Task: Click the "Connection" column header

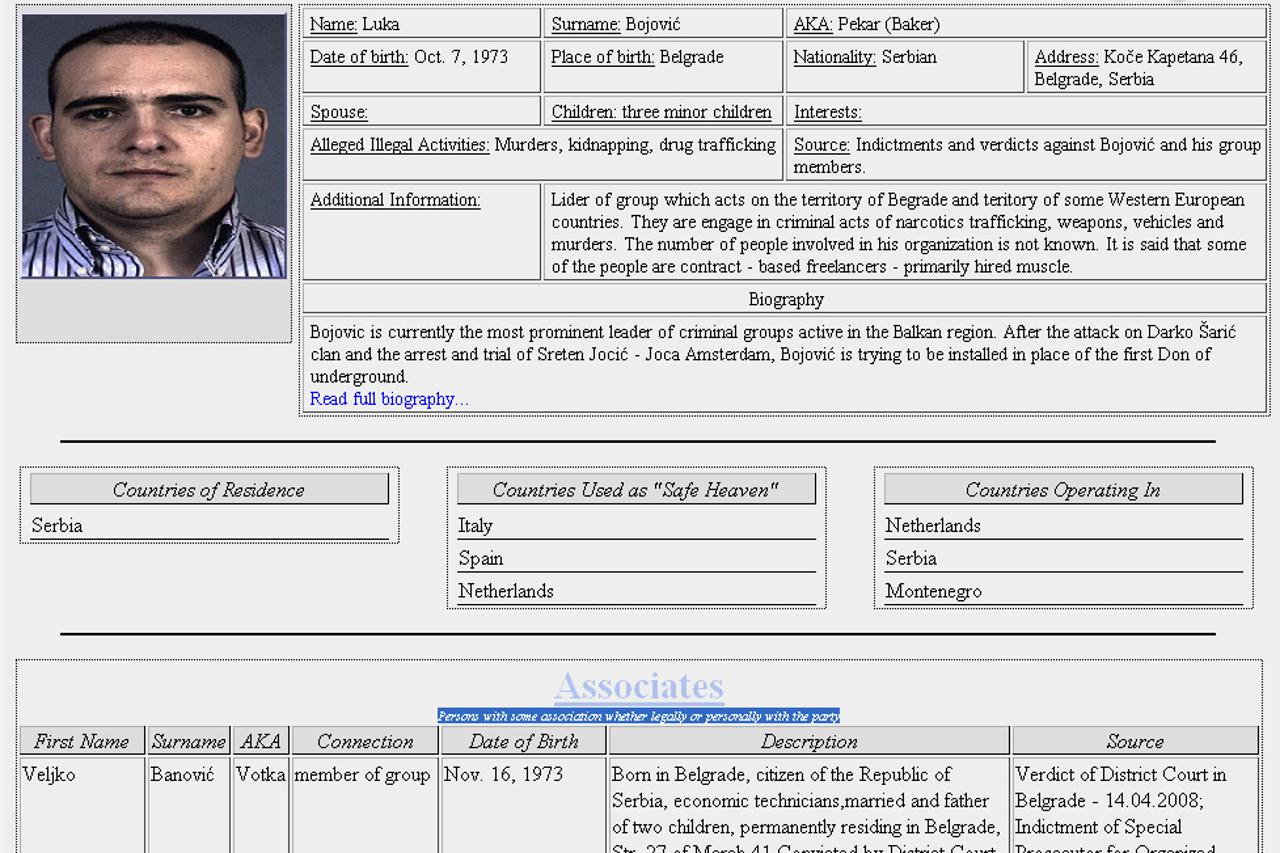Action: pyautogui.click(x=365, y=741)
